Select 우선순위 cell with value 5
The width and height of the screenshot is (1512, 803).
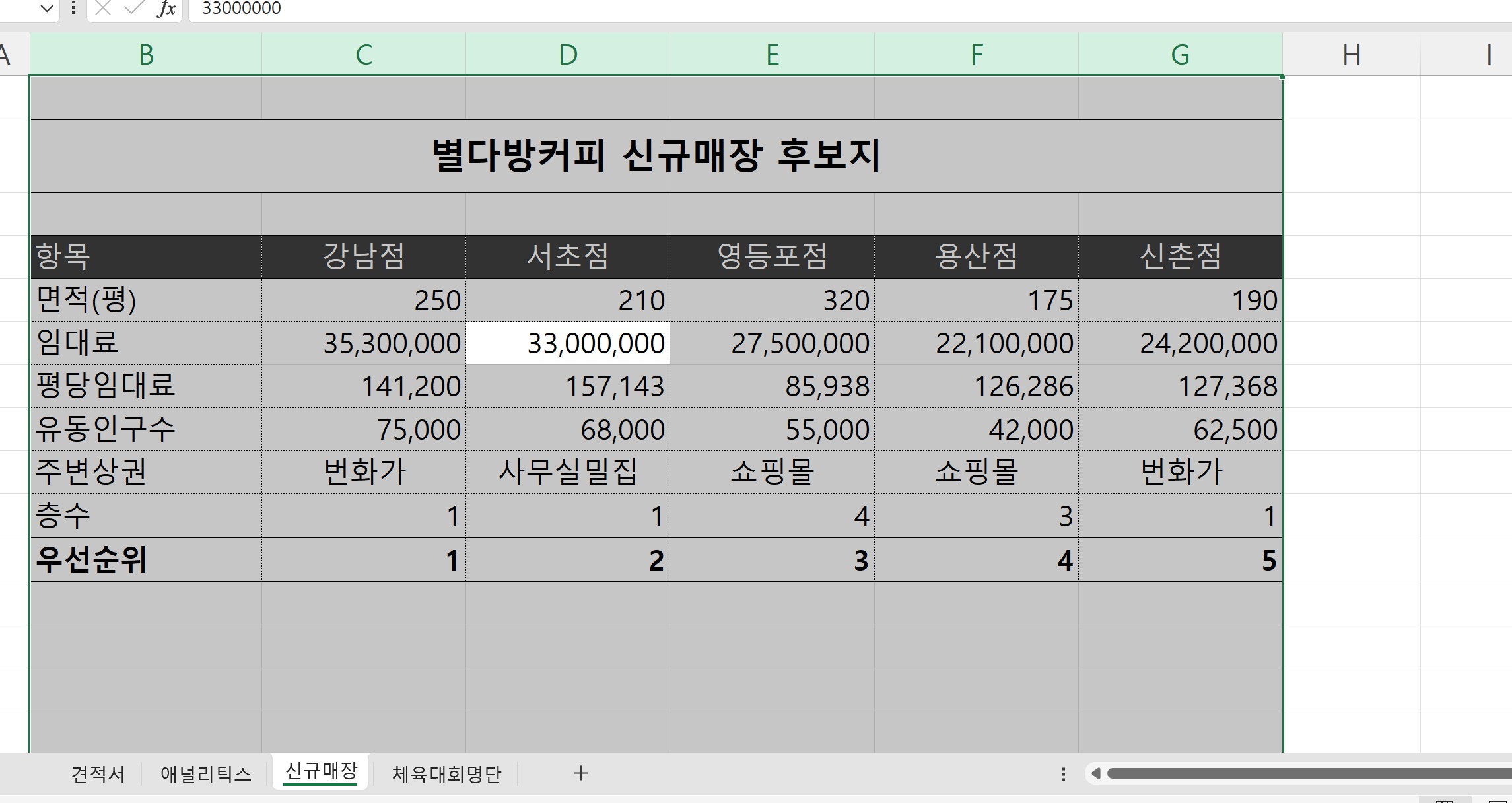1181,560
